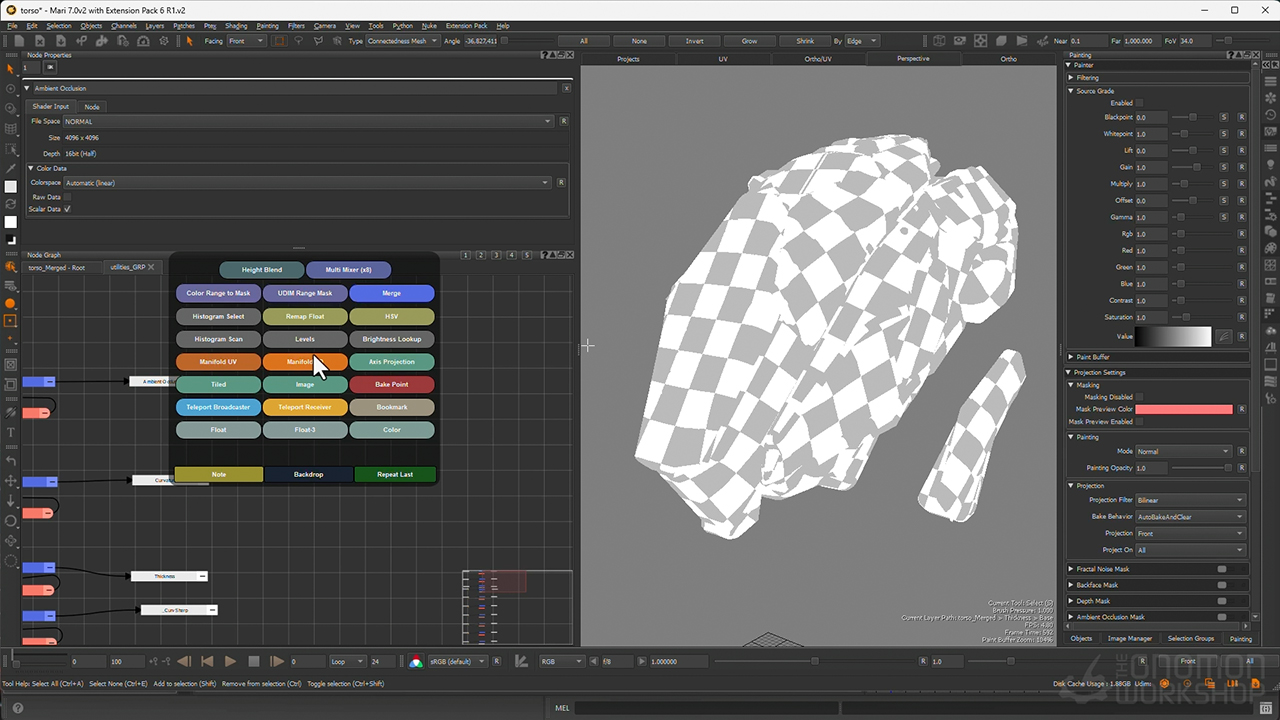
Task: Uncheck the Scalar Data checkbox
Action: [x=67, y=209]
